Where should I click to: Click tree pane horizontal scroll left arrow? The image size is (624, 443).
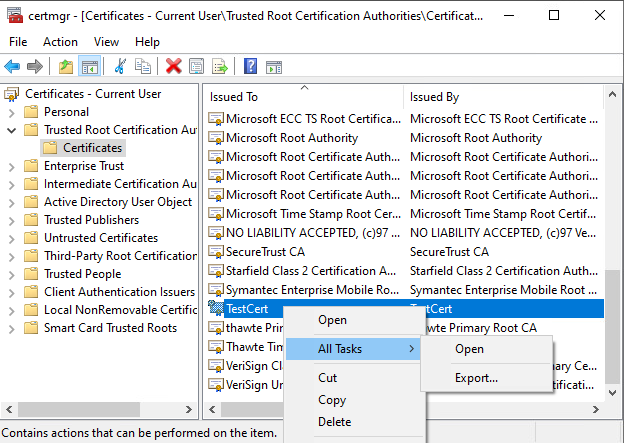click(x=9, y=410)
